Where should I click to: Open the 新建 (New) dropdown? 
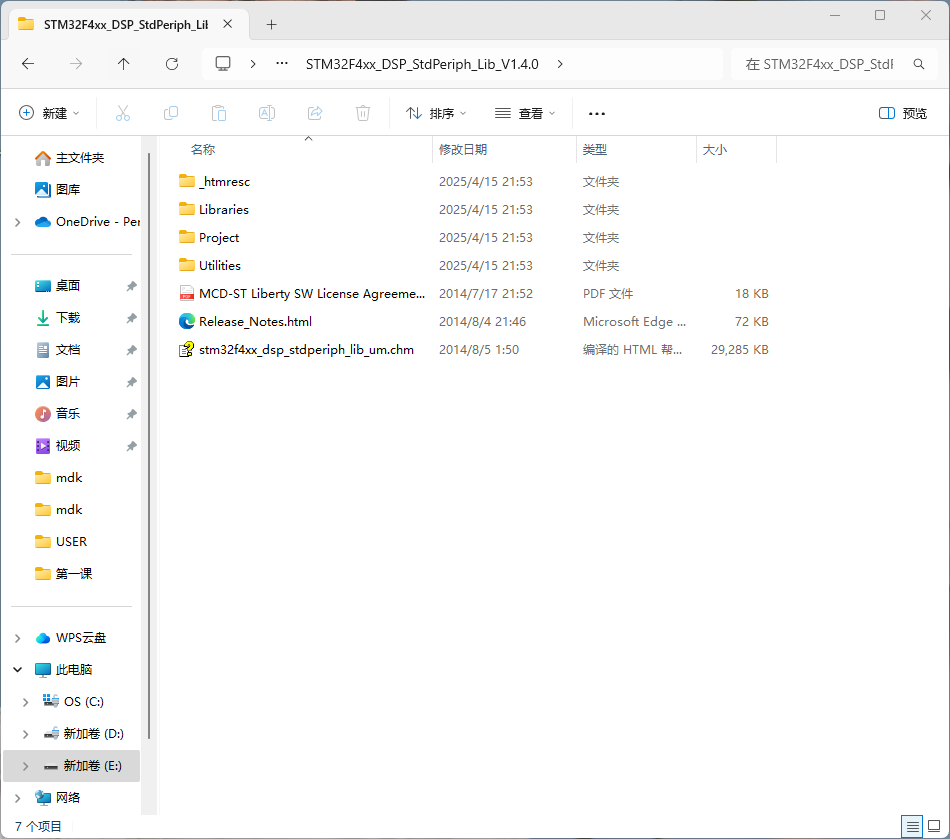tap(50, 113)
